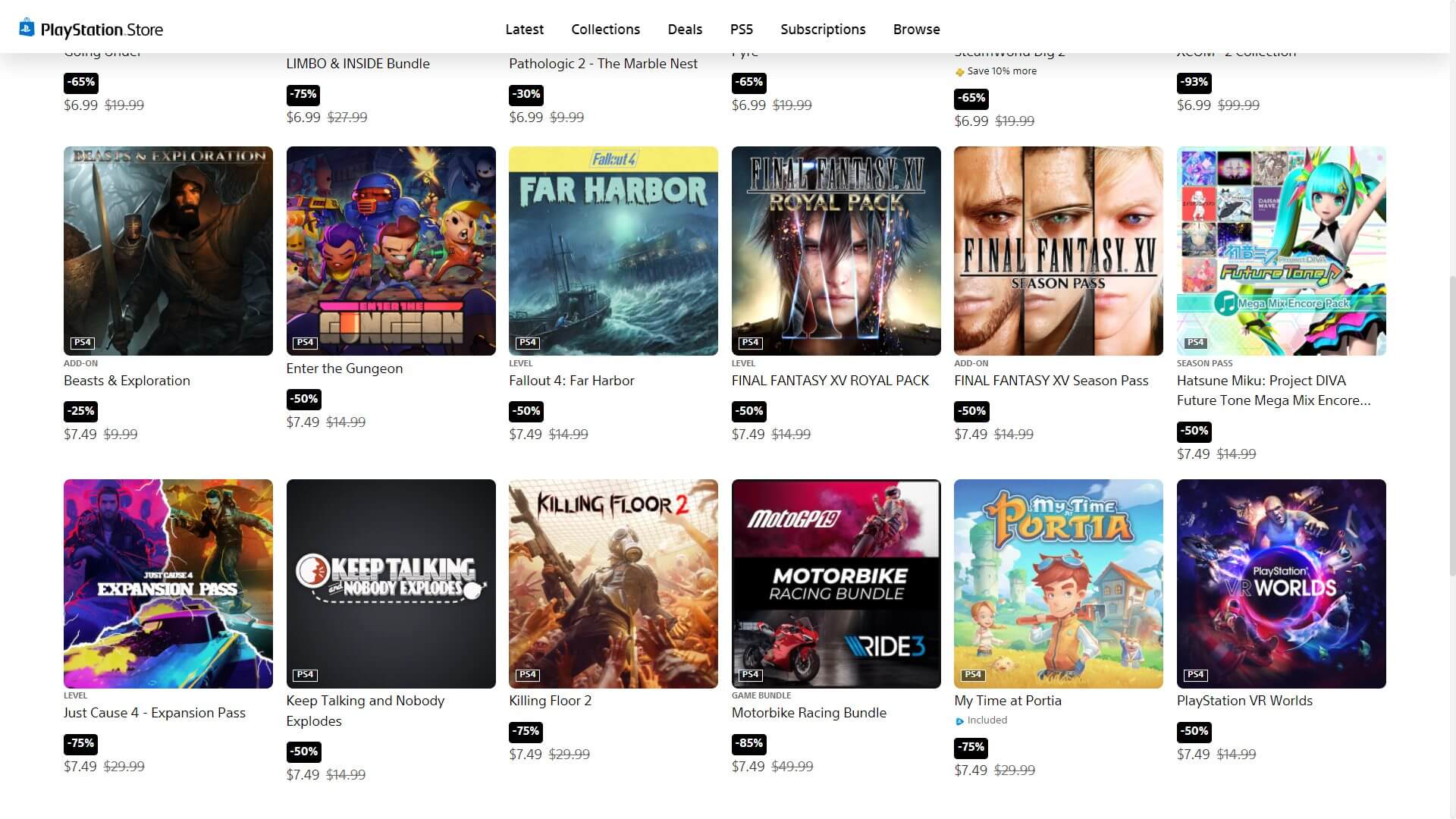1456x819 pixels.
Task: Go to the Deals tab
Action: 685,29
